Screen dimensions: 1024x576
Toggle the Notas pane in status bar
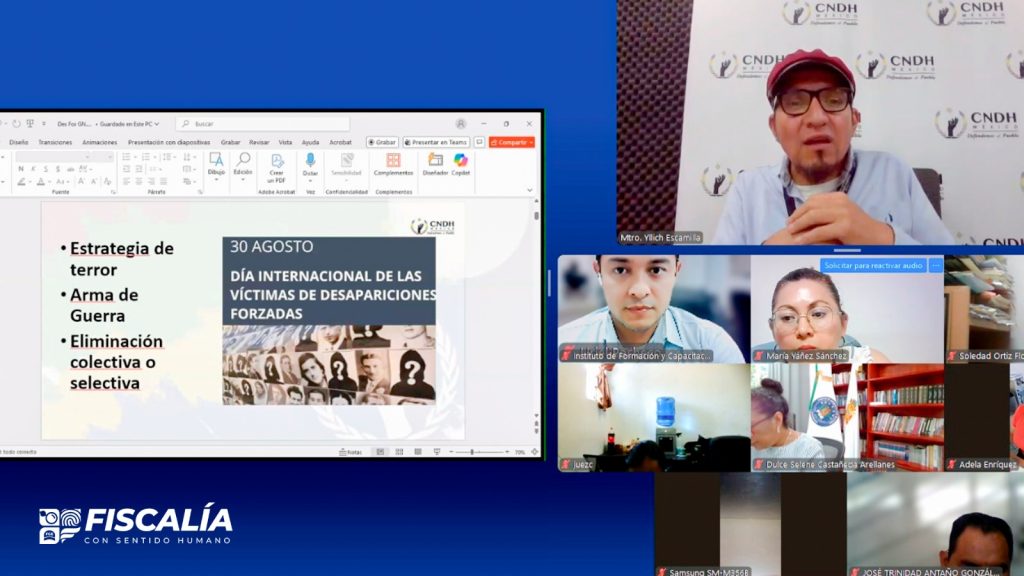(350, 452)
